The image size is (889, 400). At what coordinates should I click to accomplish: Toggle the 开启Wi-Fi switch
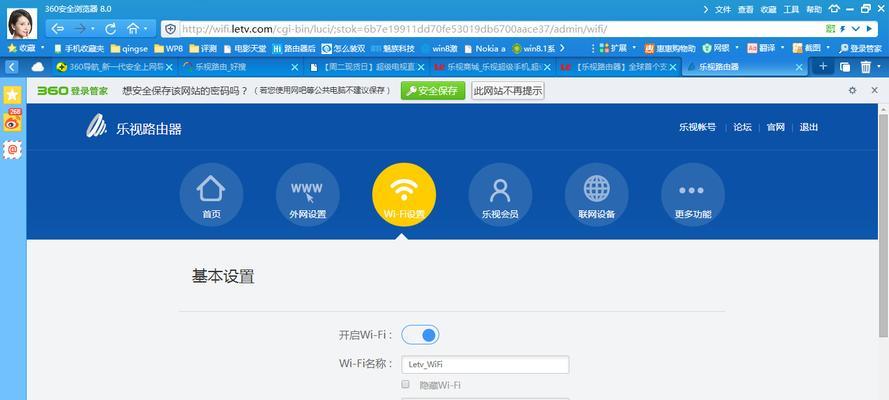pos(420,335)
